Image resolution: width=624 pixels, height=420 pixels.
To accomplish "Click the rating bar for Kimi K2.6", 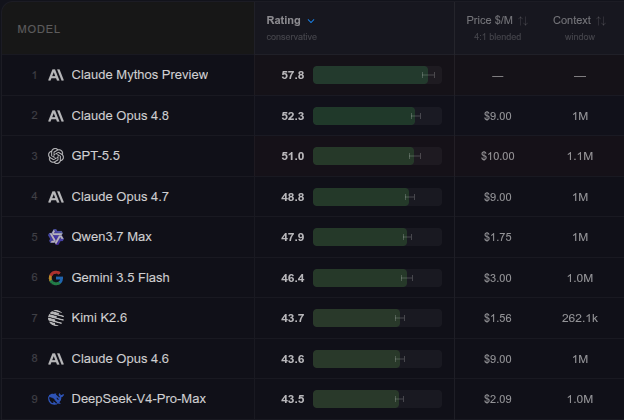I will pos(377,318).
